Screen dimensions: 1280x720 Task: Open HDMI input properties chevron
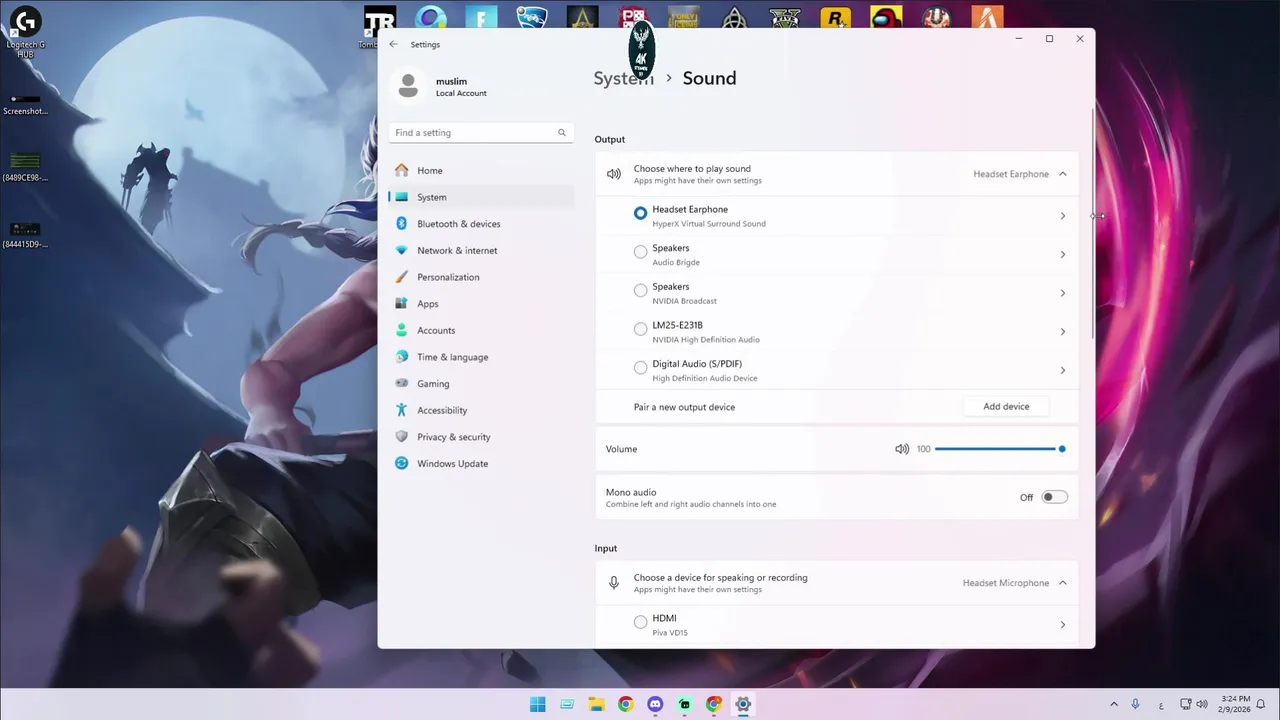[1063, 625]
